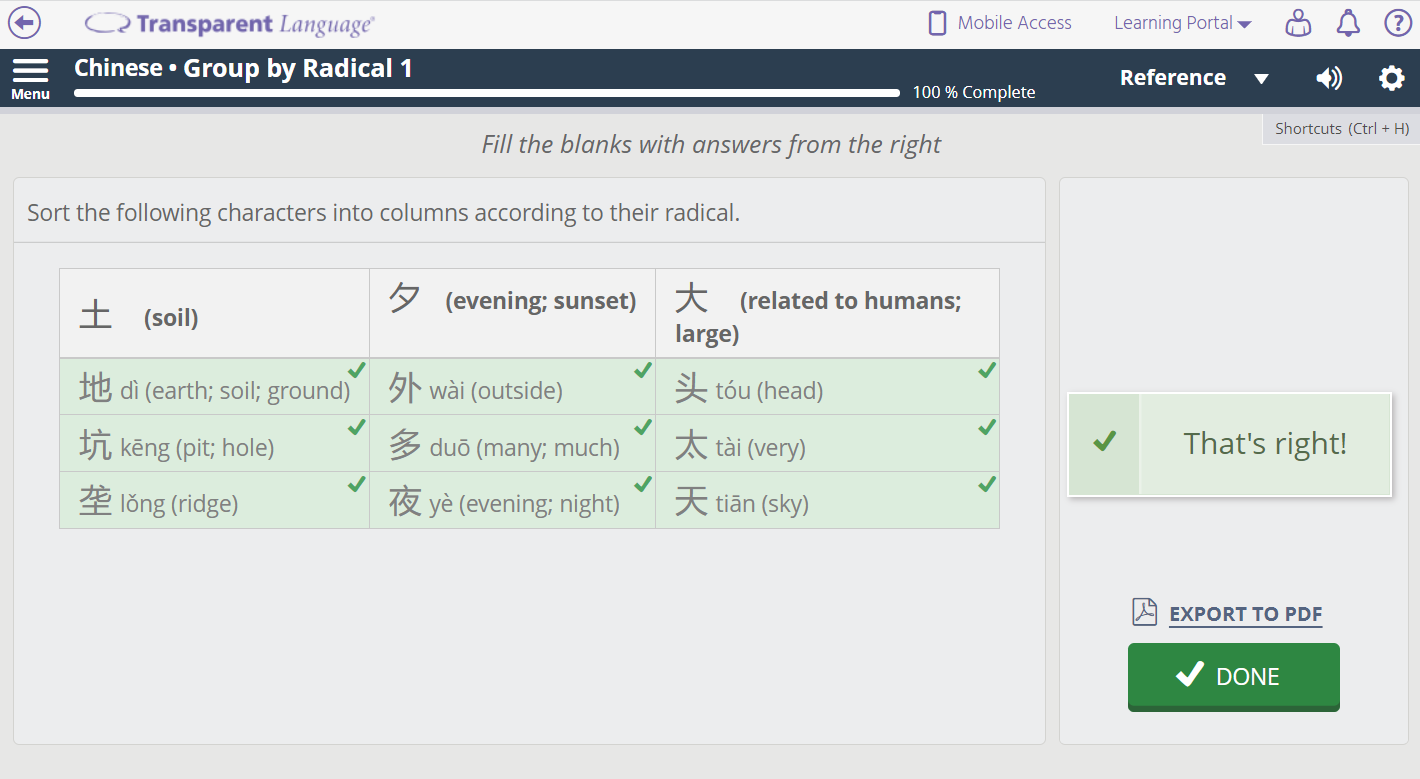The width and height of the screenshot is (1420, 779).
Task: Open the user profile icon
Action: point(1298,23)
